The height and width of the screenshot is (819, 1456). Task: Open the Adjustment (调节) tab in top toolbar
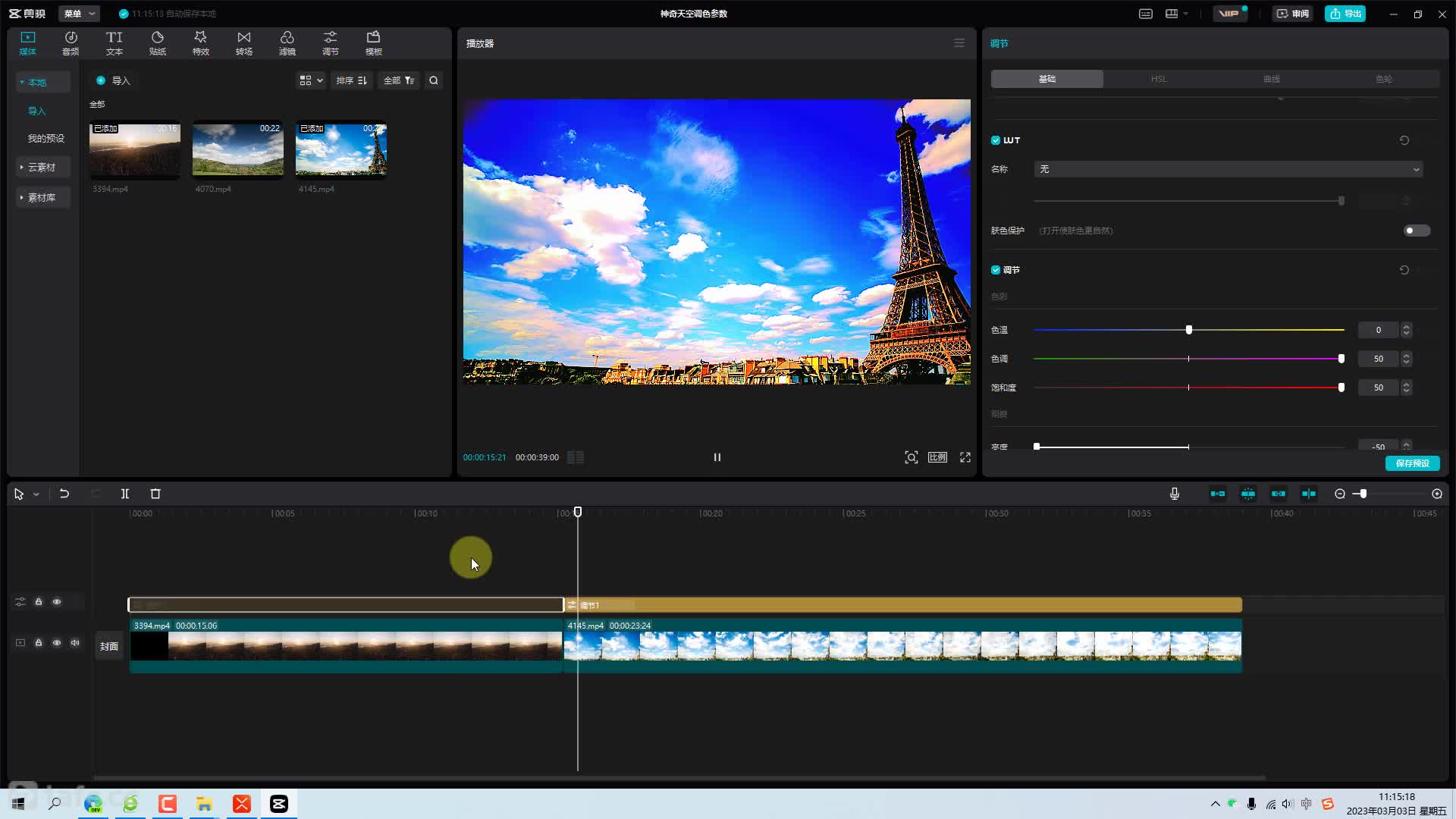click(330, 43)
